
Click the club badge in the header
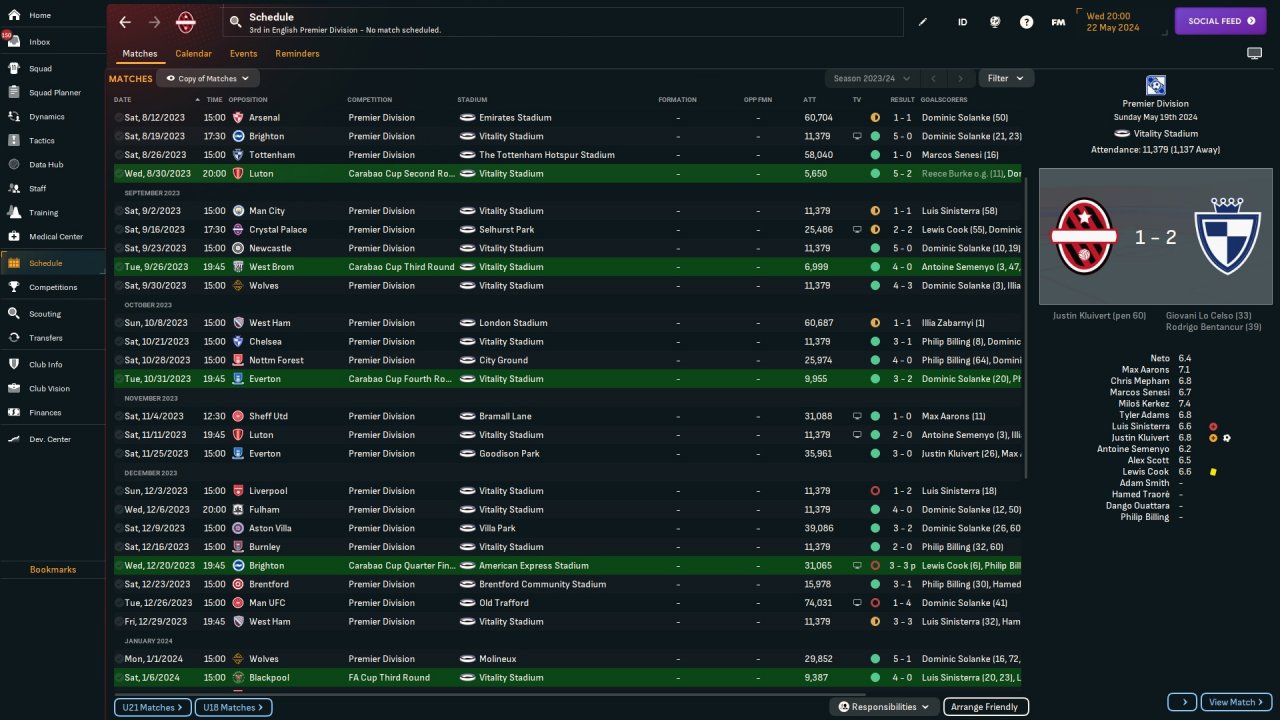[186, 22]
